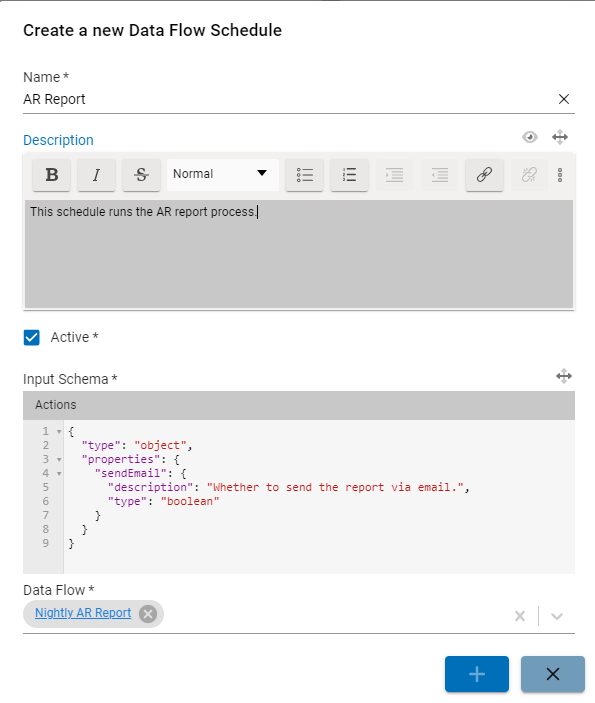Cancel with the X button
This screenshot has width=595, height=703.
(x=553, y=674)
